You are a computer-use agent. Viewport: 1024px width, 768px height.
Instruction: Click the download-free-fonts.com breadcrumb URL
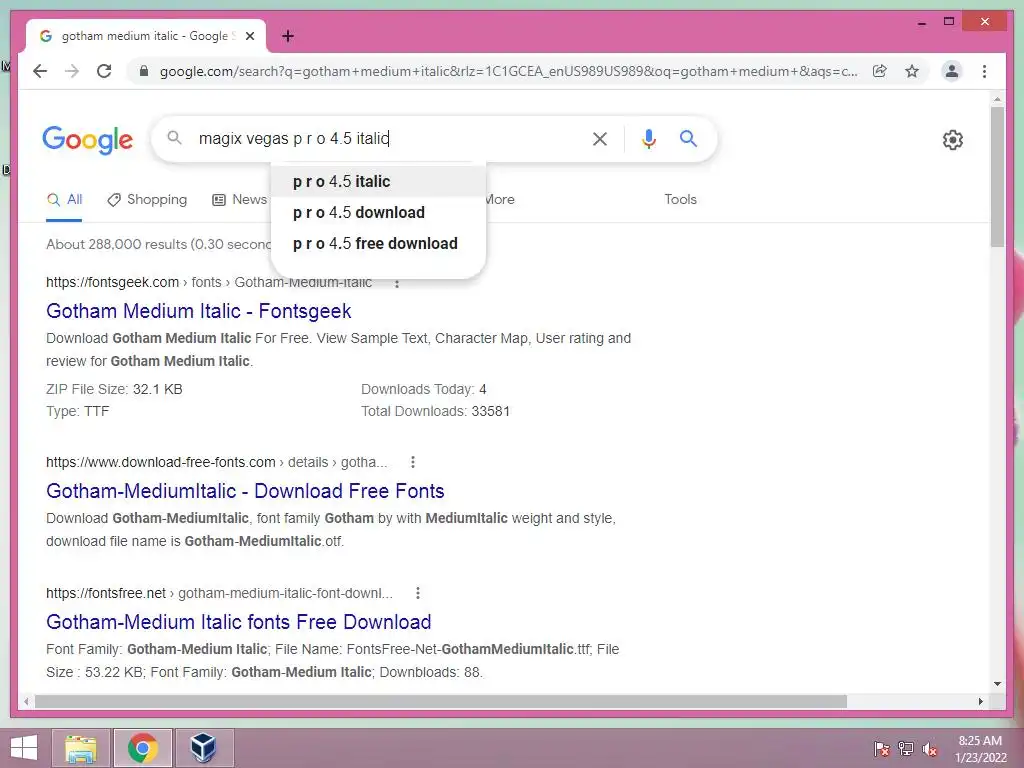point(216,462)
